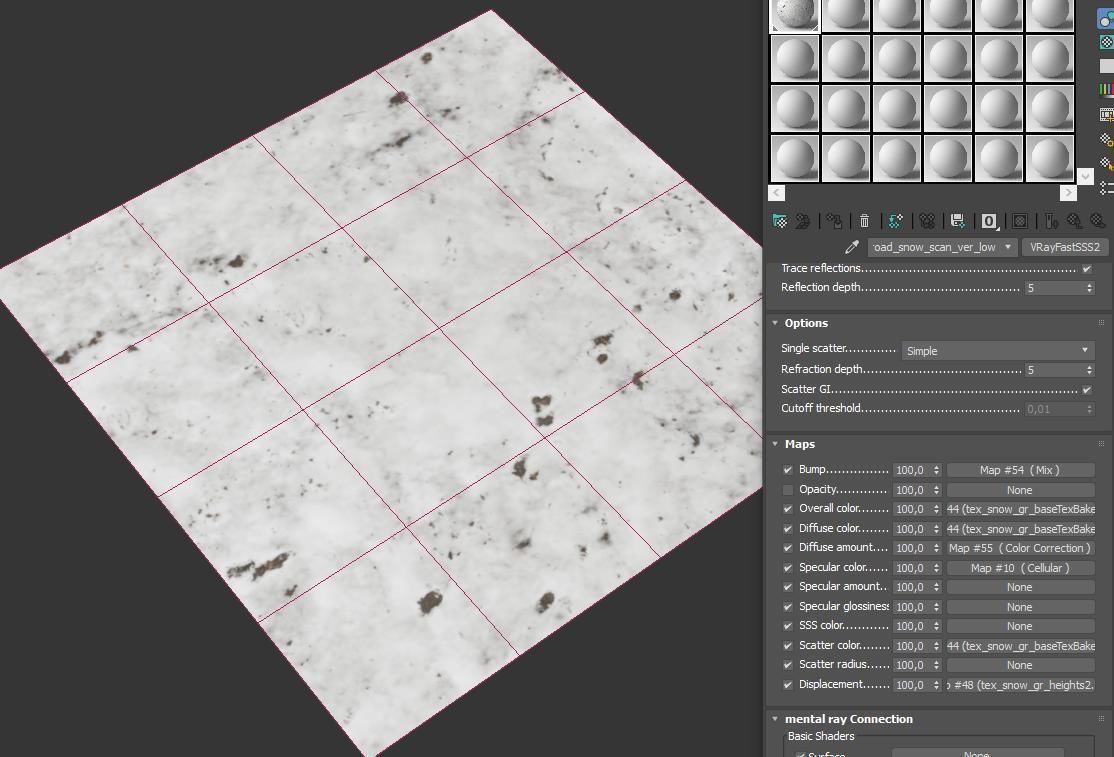This screenshot has width=1114, height=757.
Task: Open the Displacement tex_snow_gr_heights2 map button
Action: (x=1020, y=685)
